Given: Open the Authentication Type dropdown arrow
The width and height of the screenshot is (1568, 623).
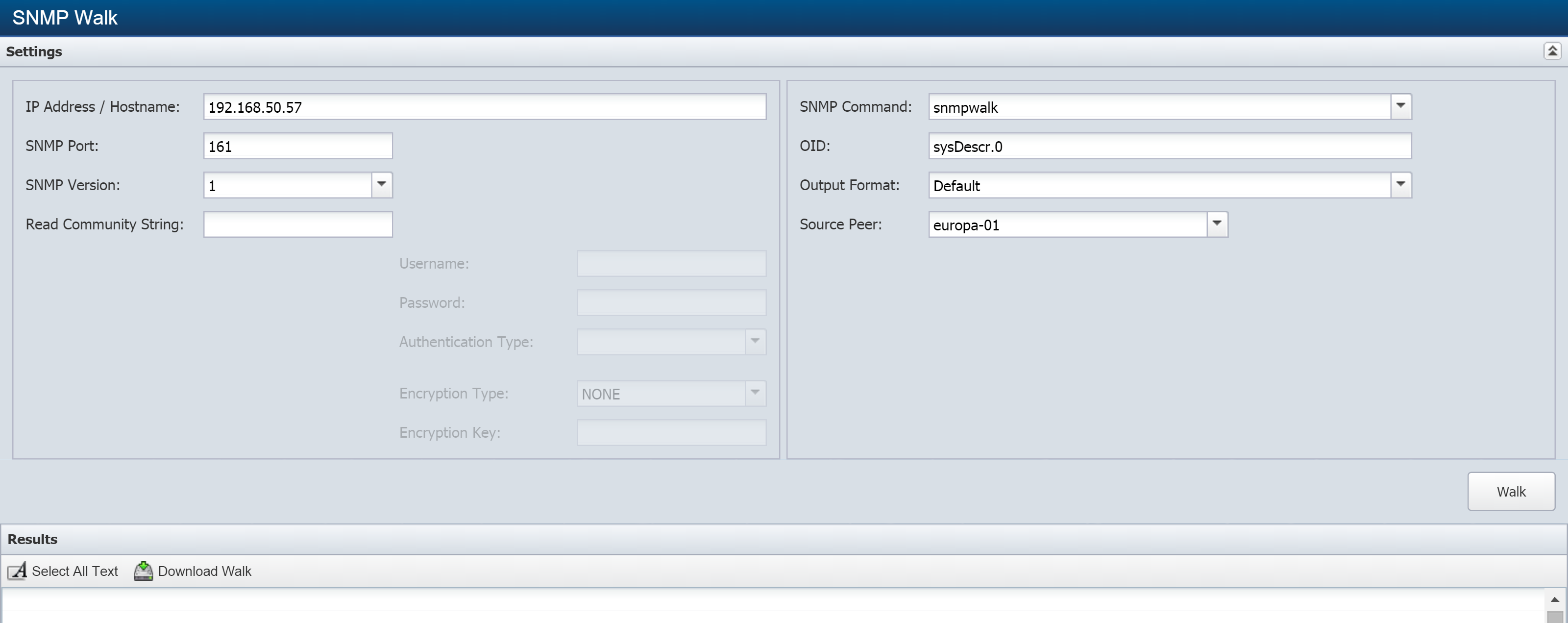Looking at the screenshot, I should [756, 342].
